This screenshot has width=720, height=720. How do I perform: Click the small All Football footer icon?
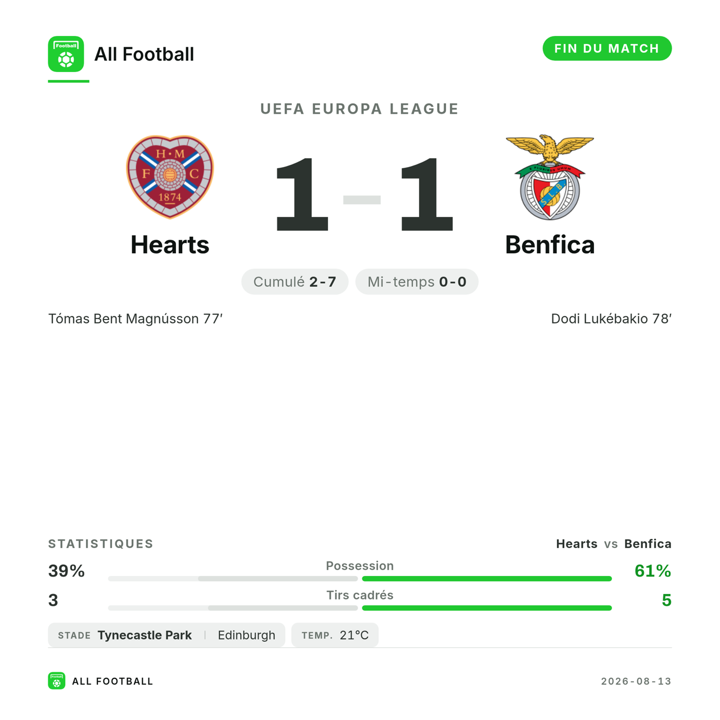pos(56,681)
